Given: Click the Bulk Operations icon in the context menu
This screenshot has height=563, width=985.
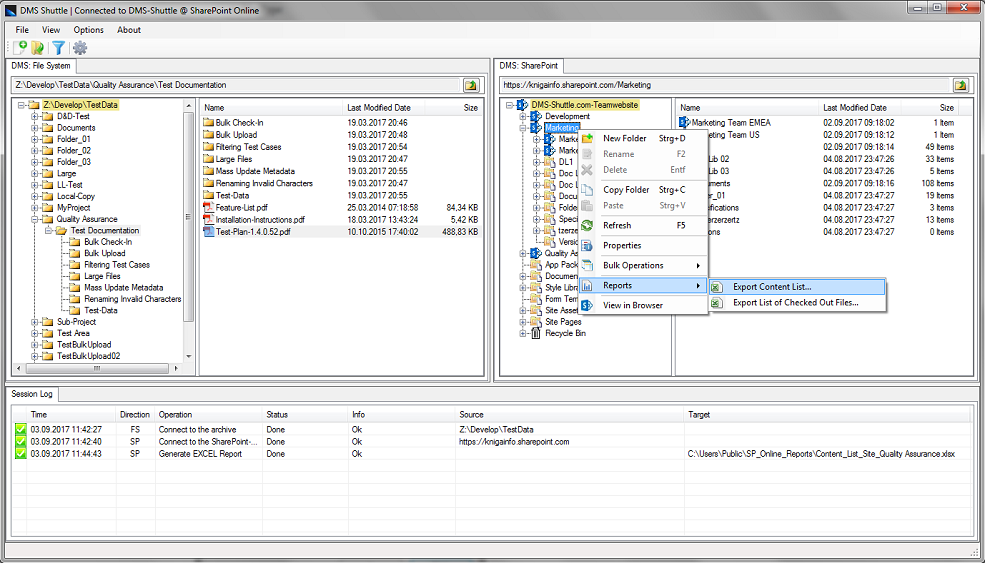Looking at the screenshot, I should point(587,266).
